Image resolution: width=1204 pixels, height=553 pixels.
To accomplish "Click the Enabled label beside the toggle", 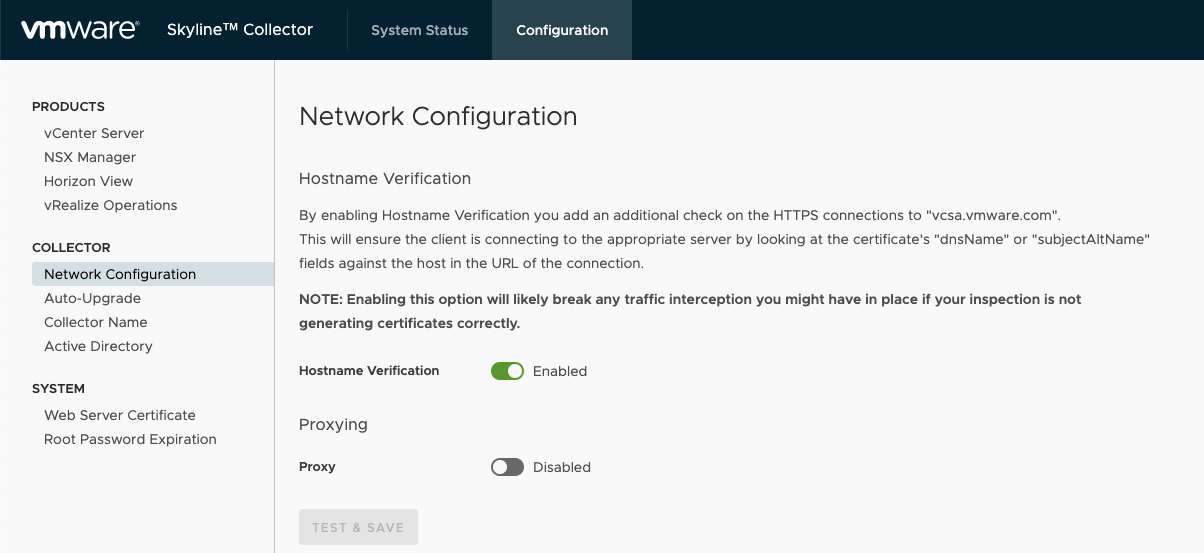I will coord(560,371).
